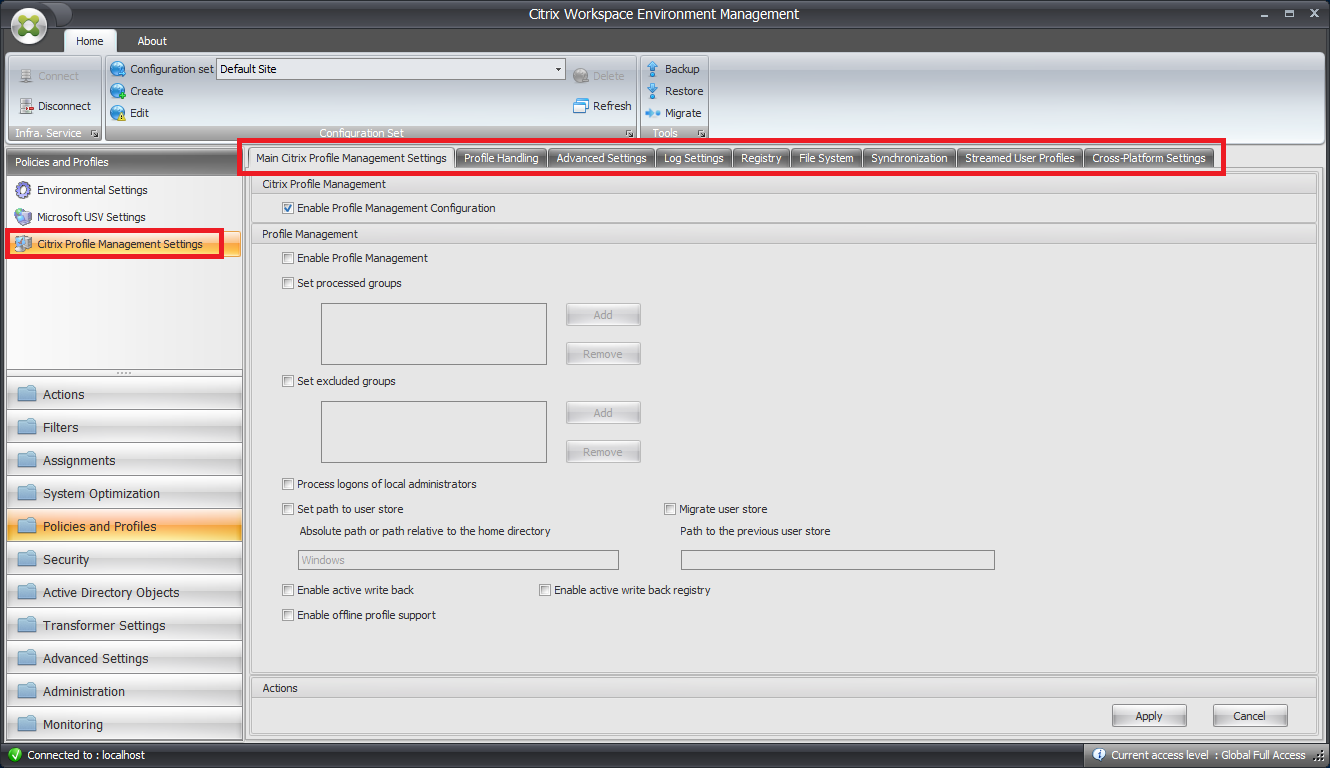Check Migrate user store
Screen dimensions: 1330x768
[x=670, y=509]
